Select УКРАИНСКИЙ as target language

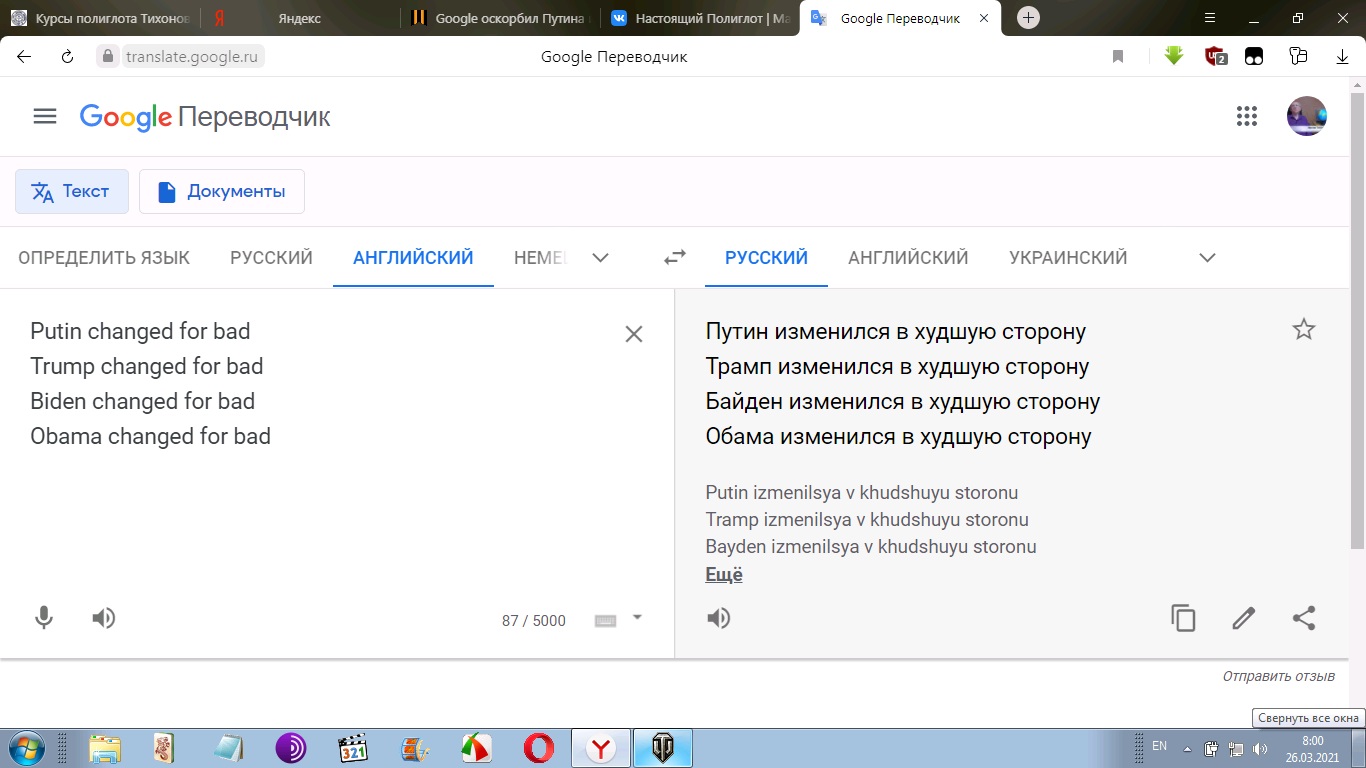[1068, 258]
